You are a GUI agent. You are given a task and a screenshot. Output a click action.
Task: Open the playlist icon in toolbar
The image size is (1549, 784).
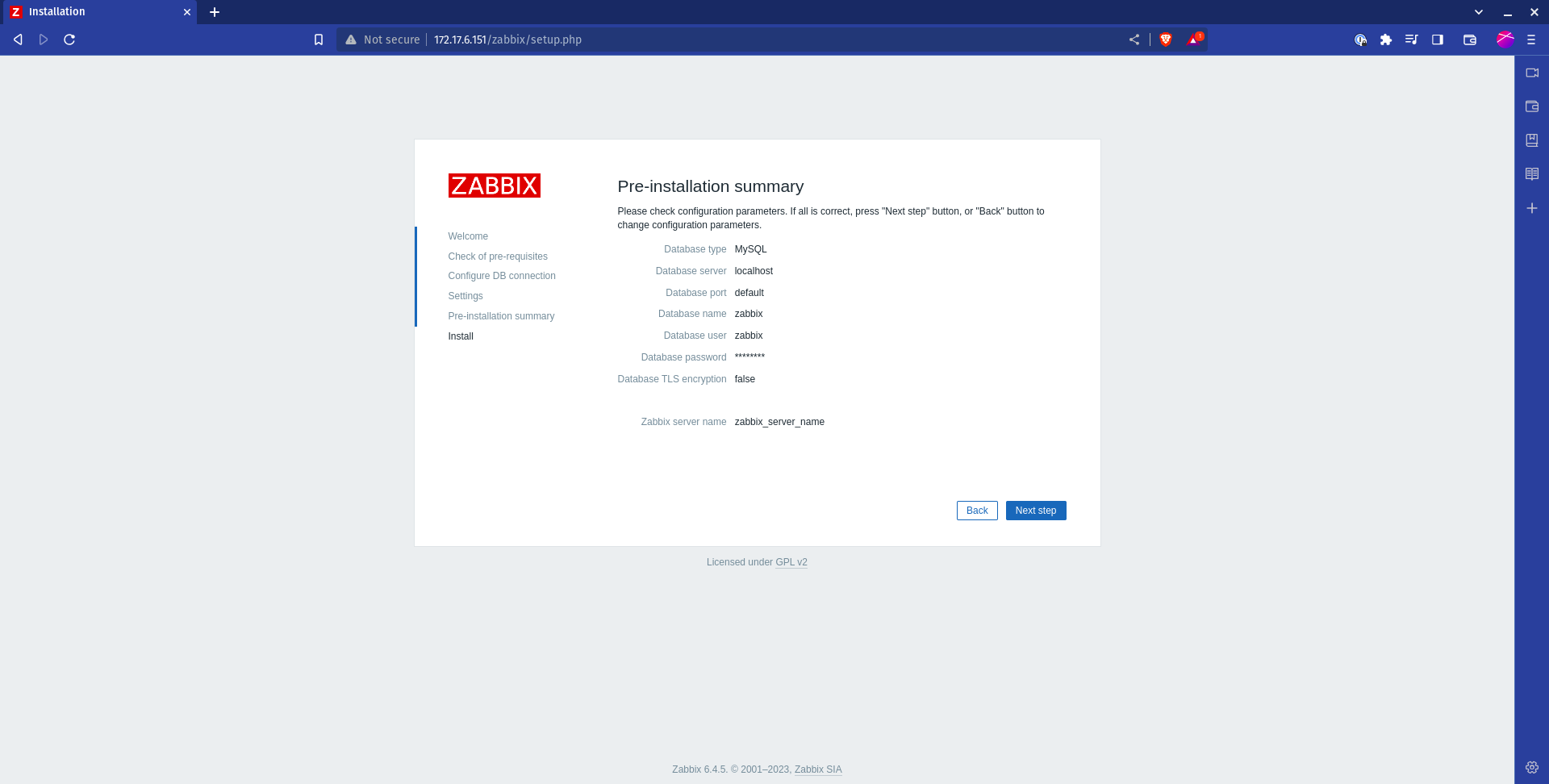(x=1411, y=40)
